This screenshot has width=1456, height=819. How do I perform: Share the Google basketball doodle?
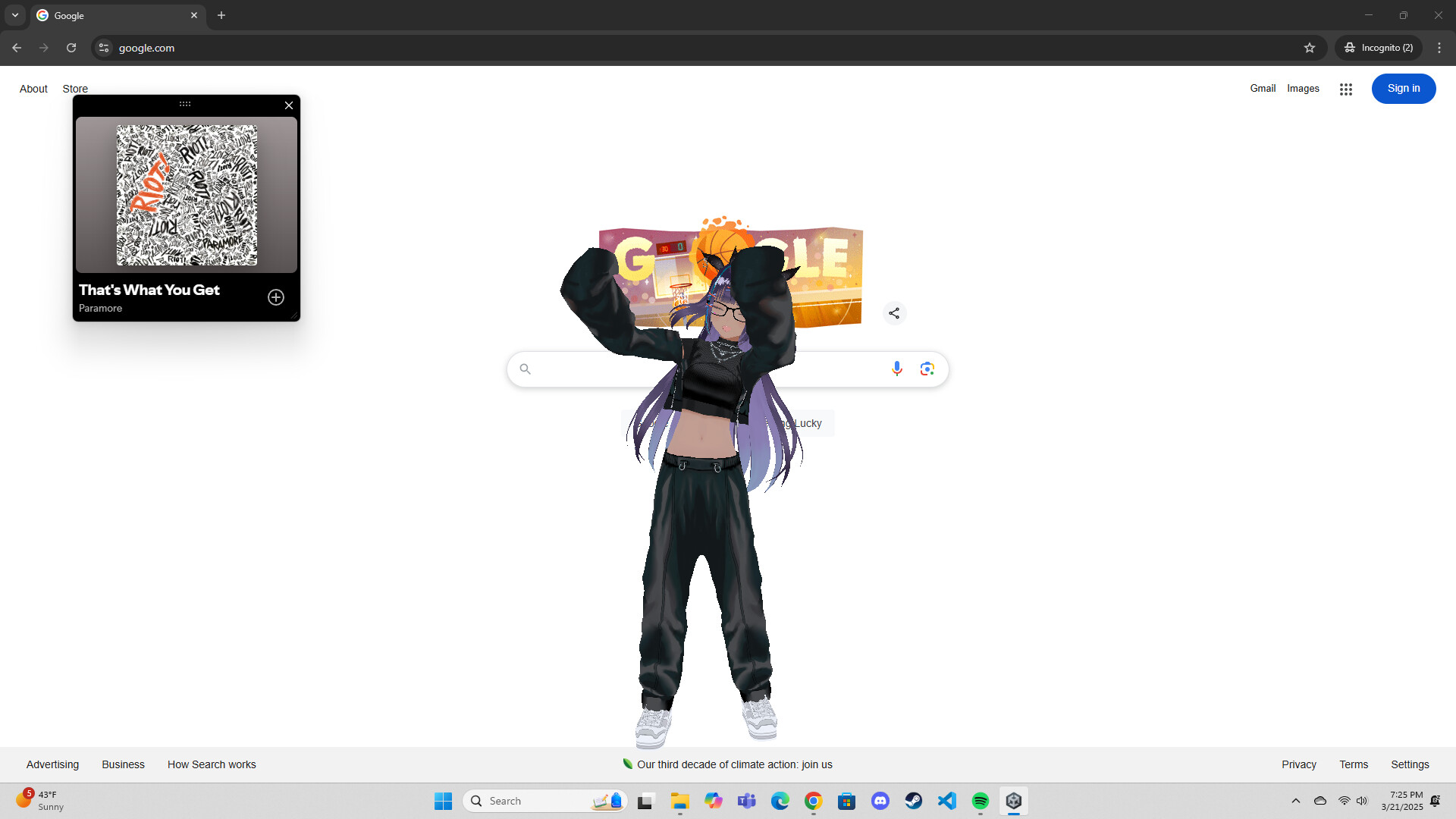click(x=894, y=313)
